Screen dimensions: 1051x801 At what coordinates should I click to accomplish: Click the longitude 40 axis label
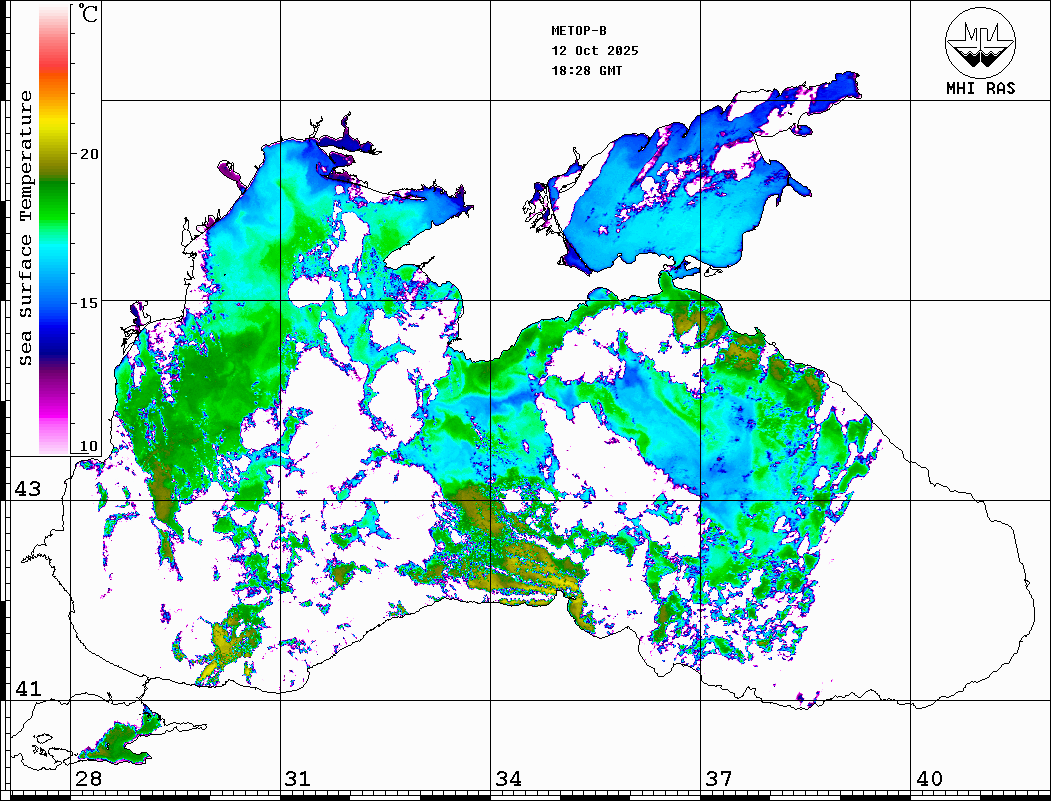pos(929,779)
